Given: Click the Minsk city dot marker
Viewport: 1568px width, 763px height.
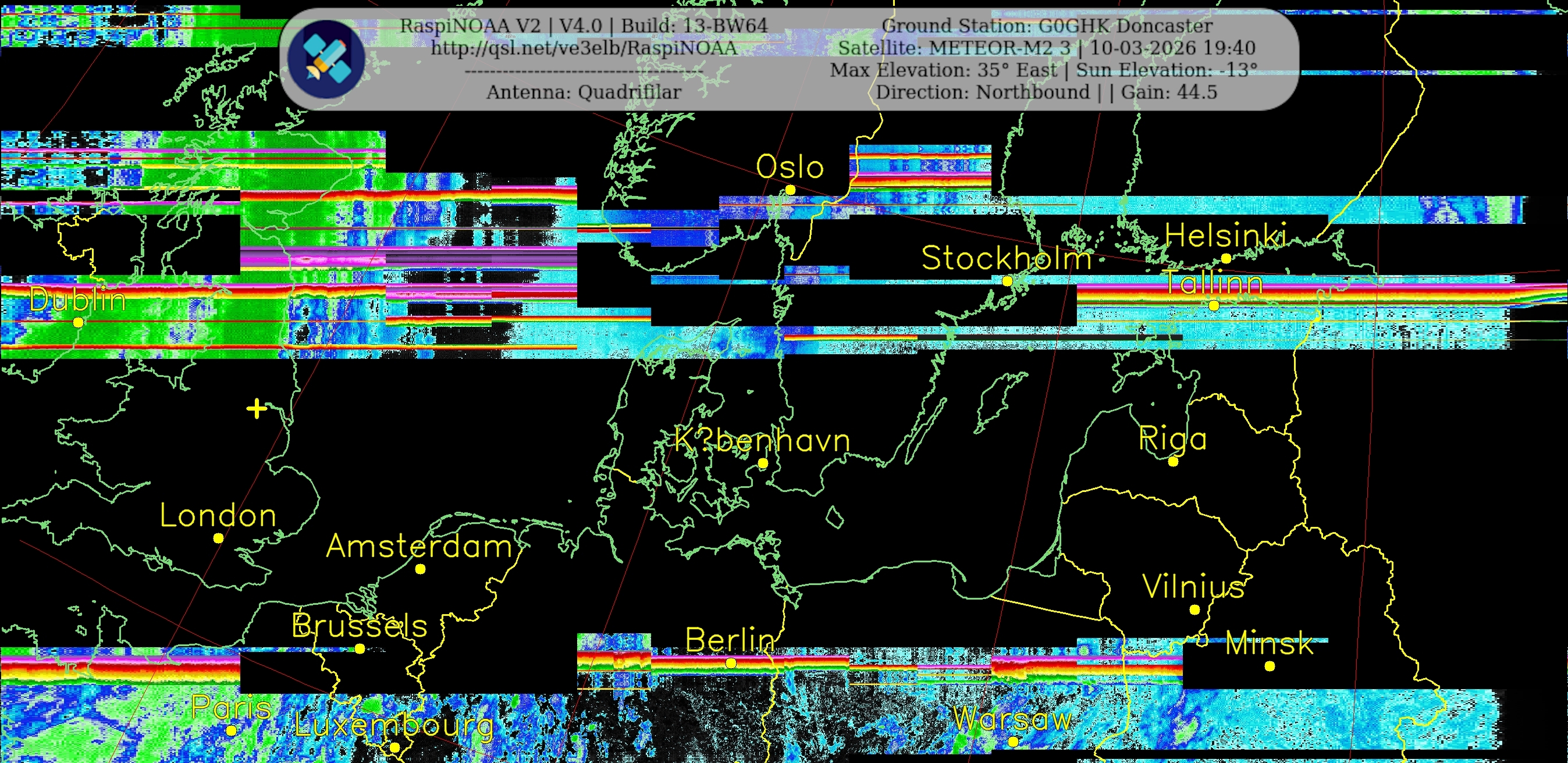Looking at the screenshot, I should pos(1269,666).
